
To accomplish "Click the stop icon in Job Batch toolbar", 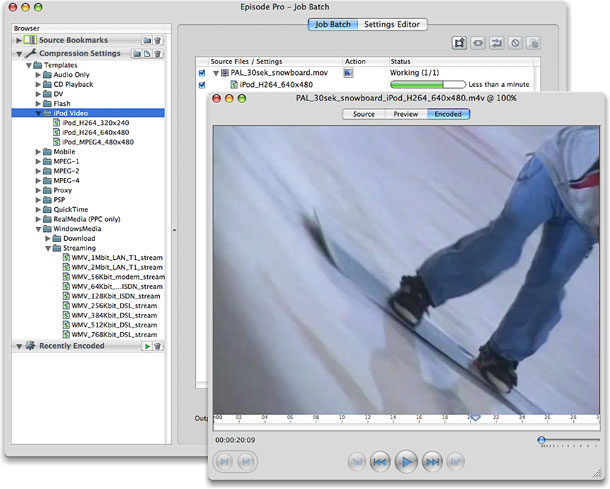I will 515,43.
